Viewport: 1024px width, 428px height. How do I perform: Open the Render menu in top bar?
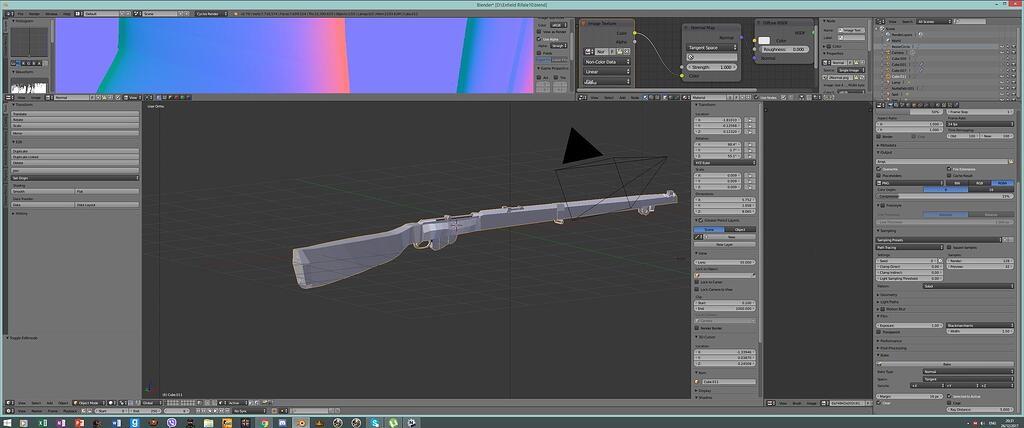[34, 13]
